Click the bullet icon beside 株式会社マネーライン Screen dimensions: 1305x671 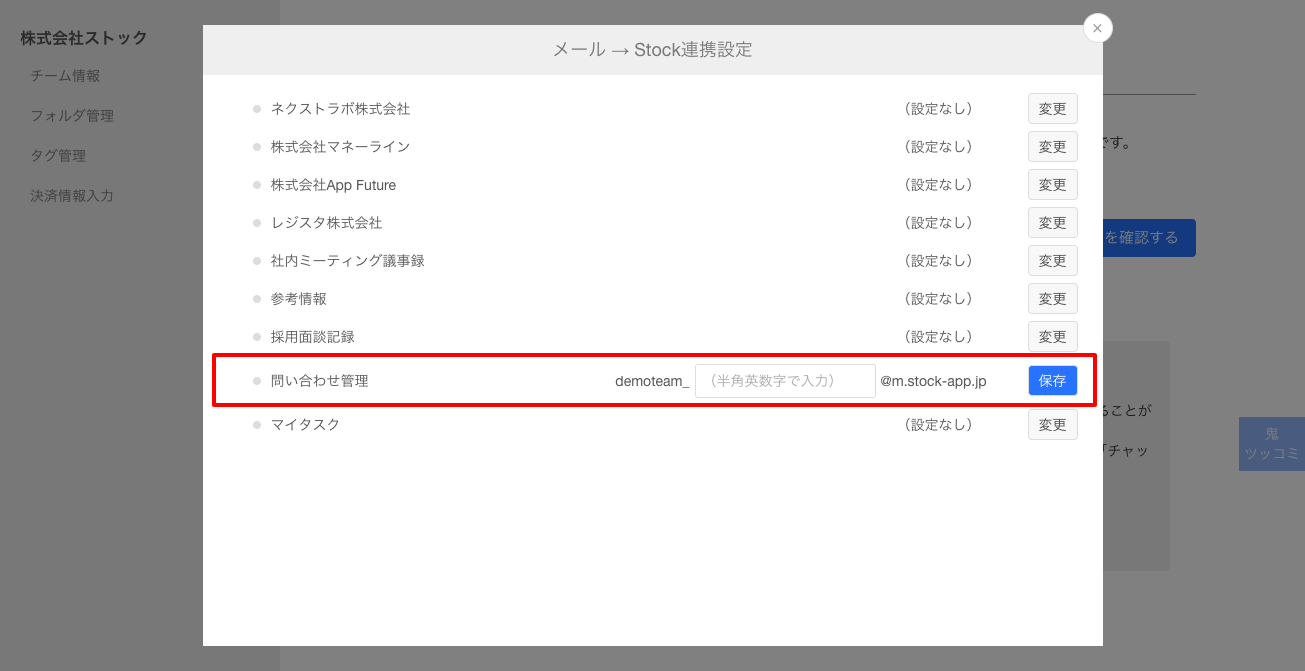(x=258, y=146)
